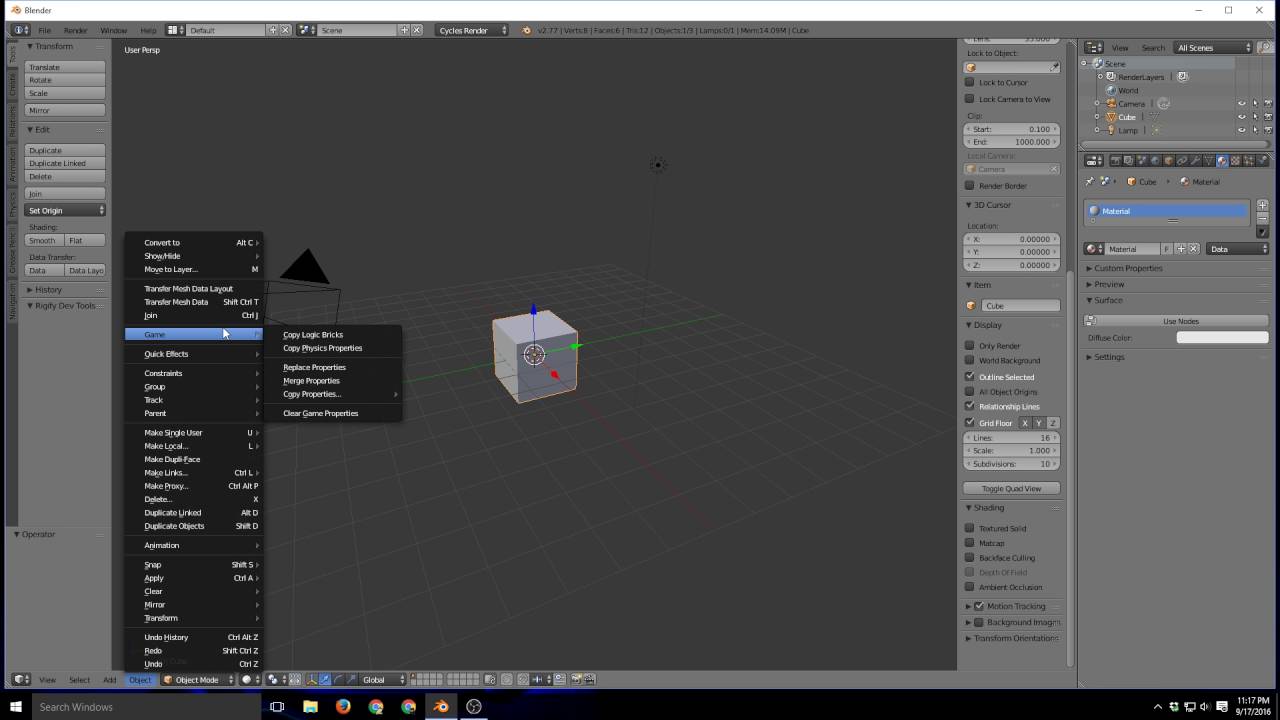The width and height of the screenshot is (1280, 720).
Task: Open Blender from the Windows taskbar
Action: click(441, 706)
